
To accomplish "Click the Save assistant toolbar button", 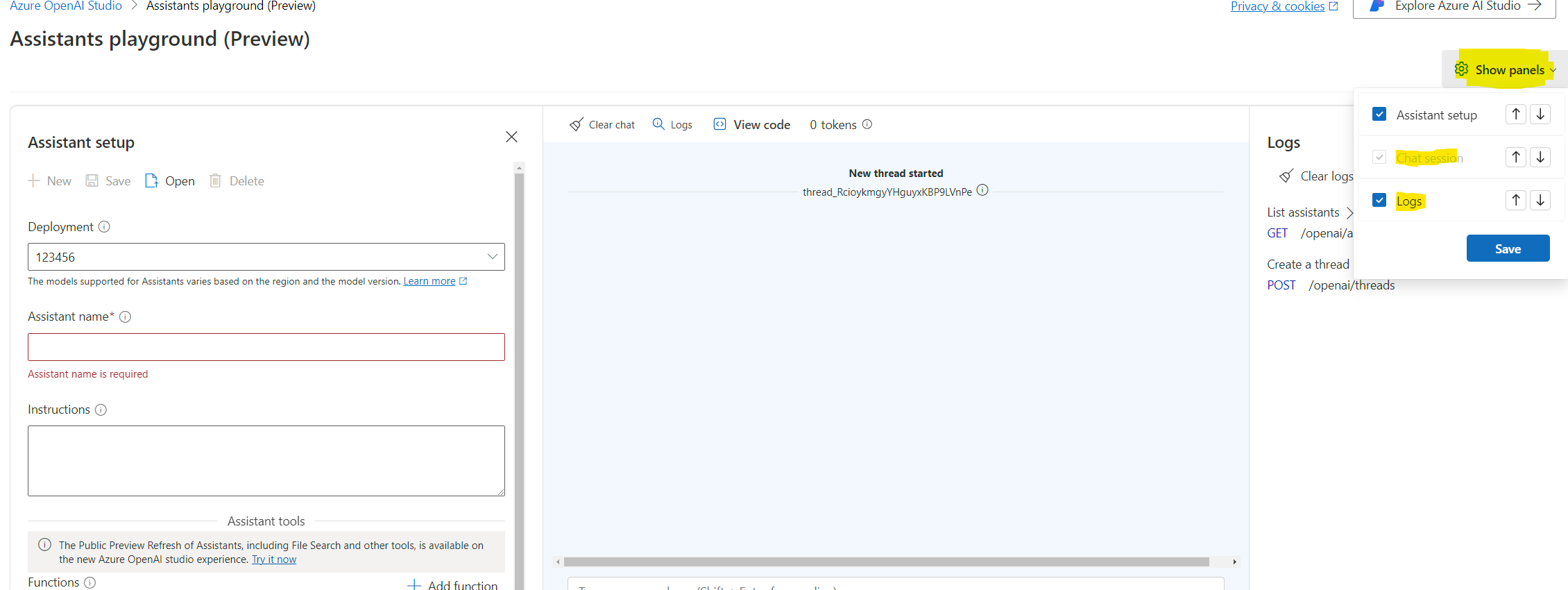I will pyautogui.click(x=108, y=181).
